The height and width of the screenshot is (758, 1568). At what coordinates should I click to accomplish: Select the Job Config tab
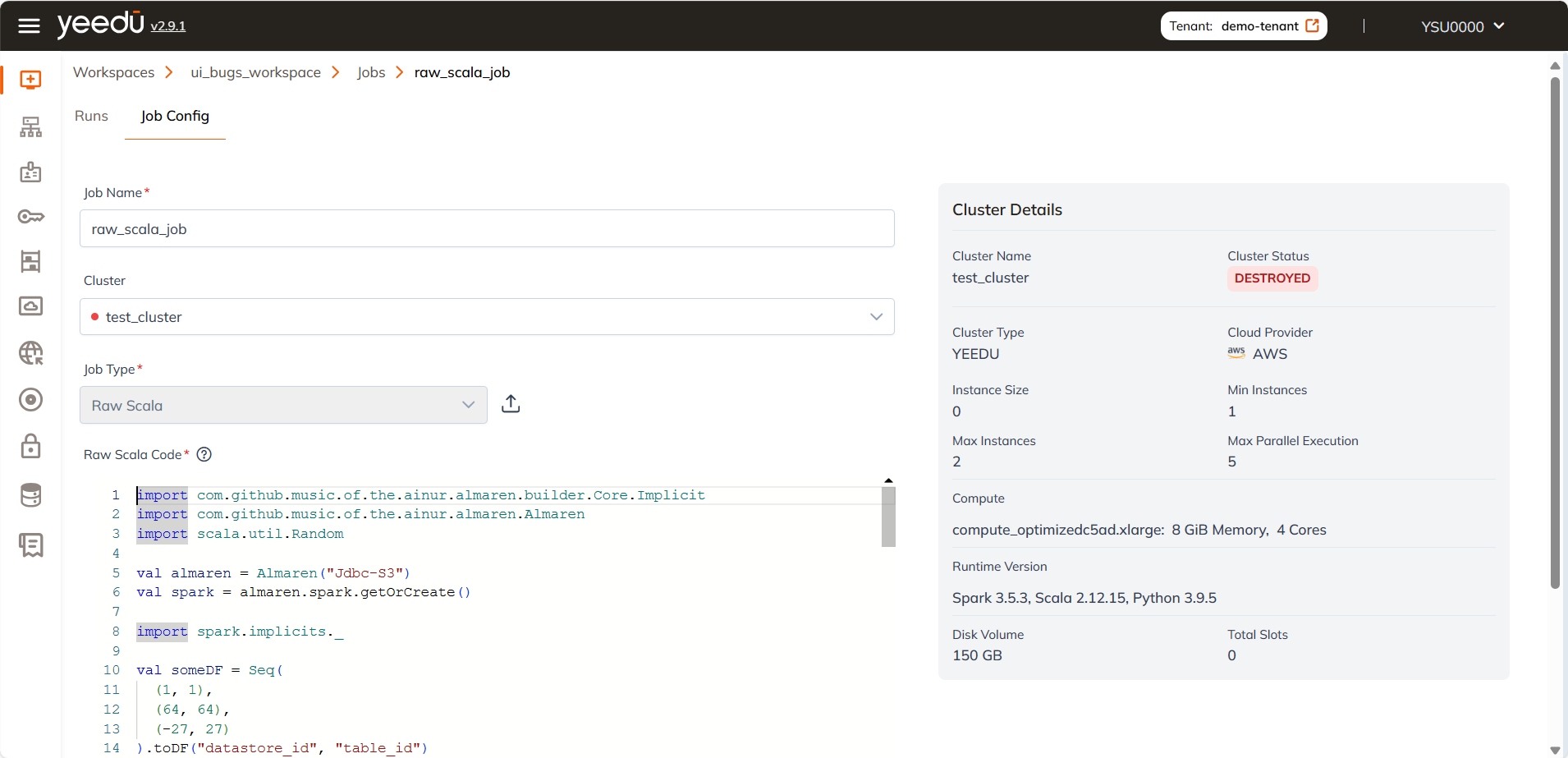point(175,117)
